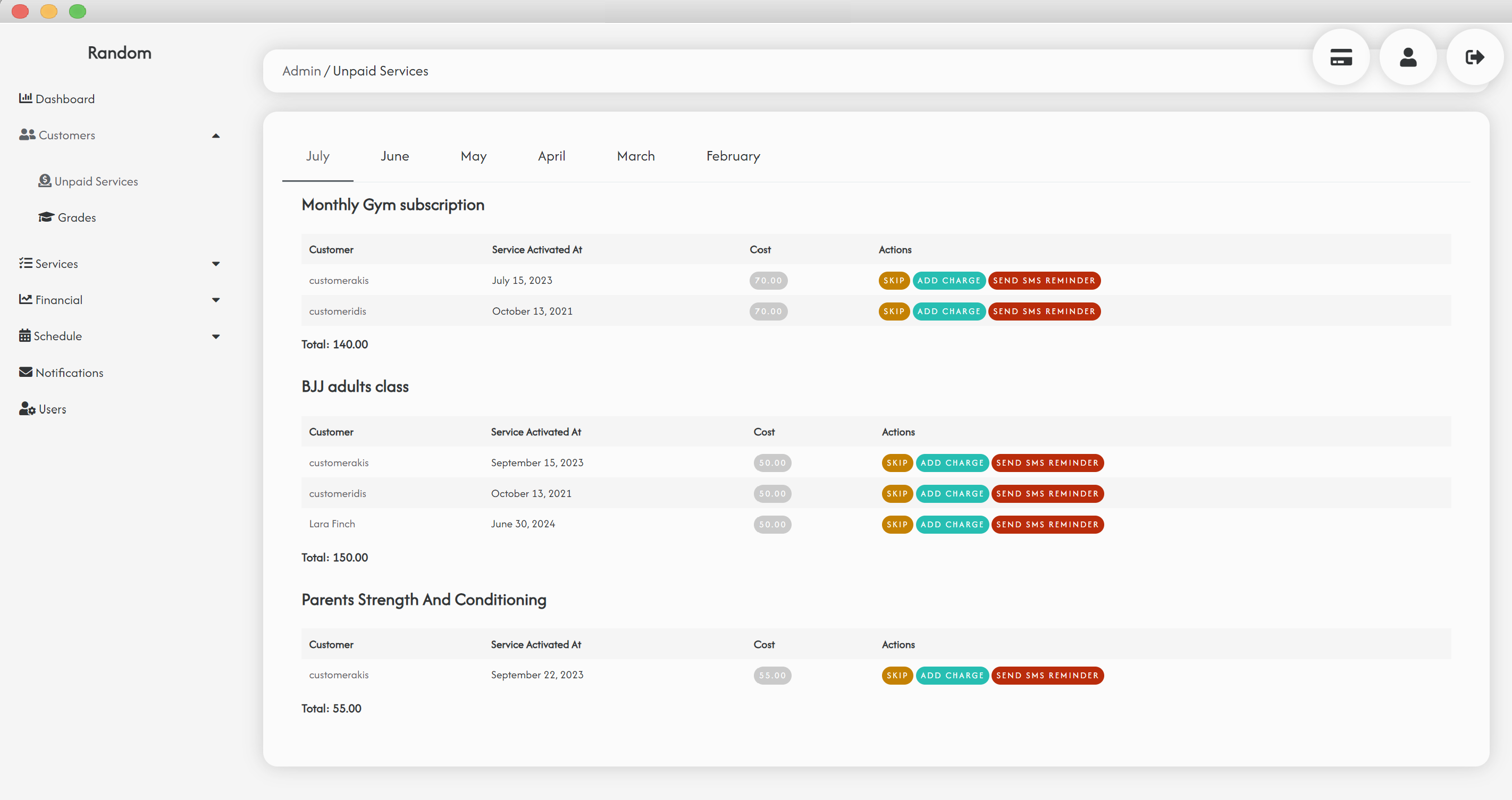Click the June 30, 2024 activation date

tap(523, 524)
